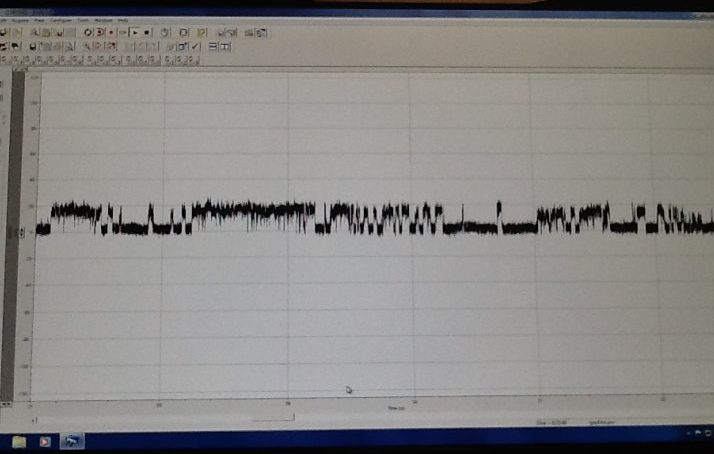Click the Y-axis marker left of the trace
The image size is (714, 454).
pos(11,233)
